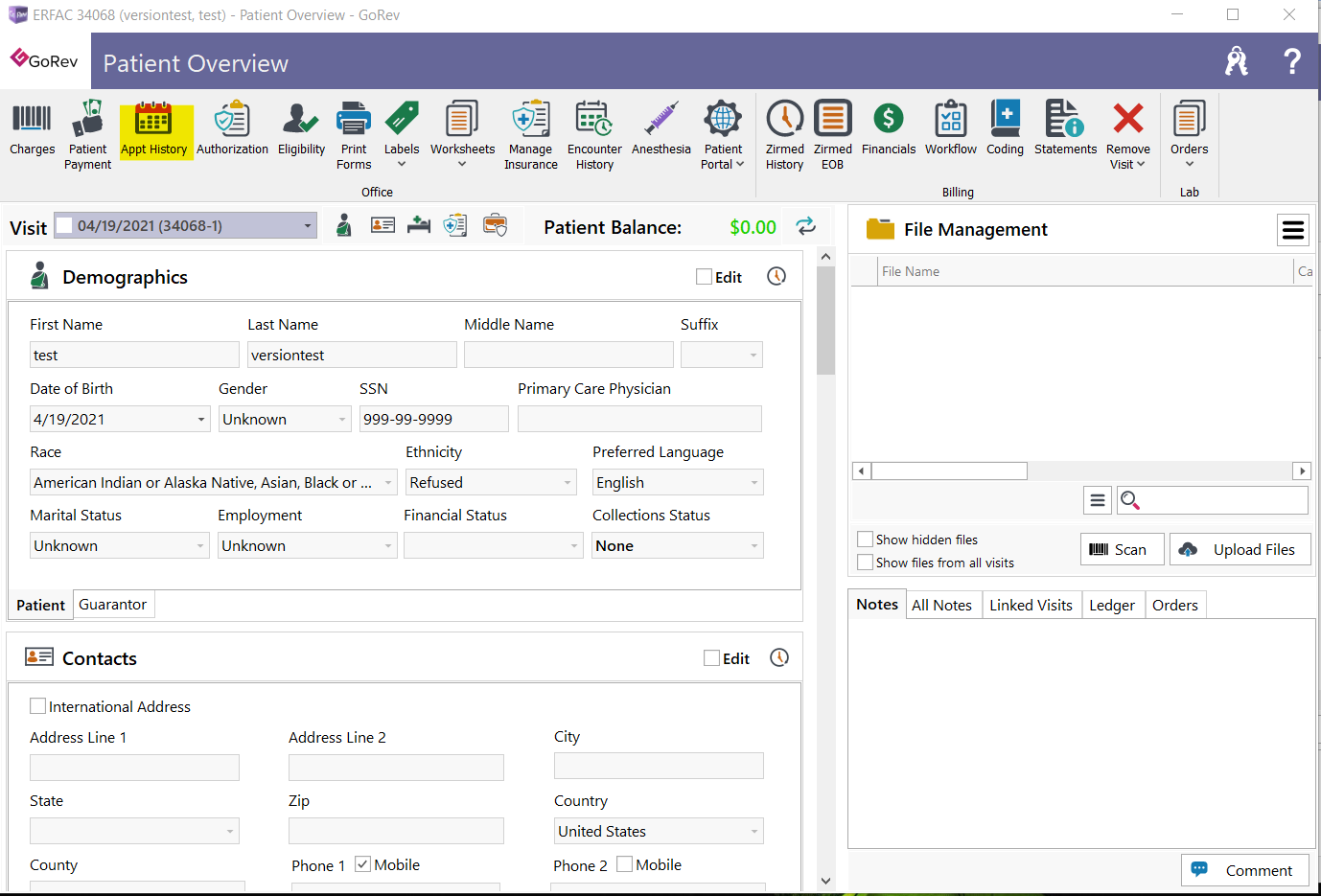Switch to the Orders tab in notes panel

pyautogui.click(x=1175, y=605)
